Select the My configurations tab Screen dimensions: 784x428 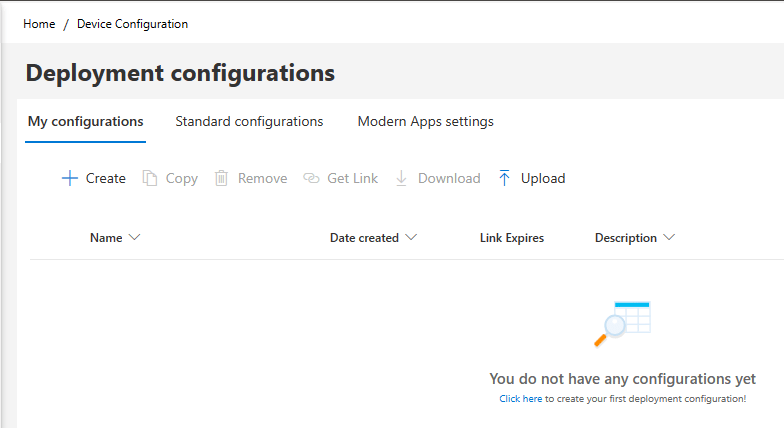coord(86,122)
